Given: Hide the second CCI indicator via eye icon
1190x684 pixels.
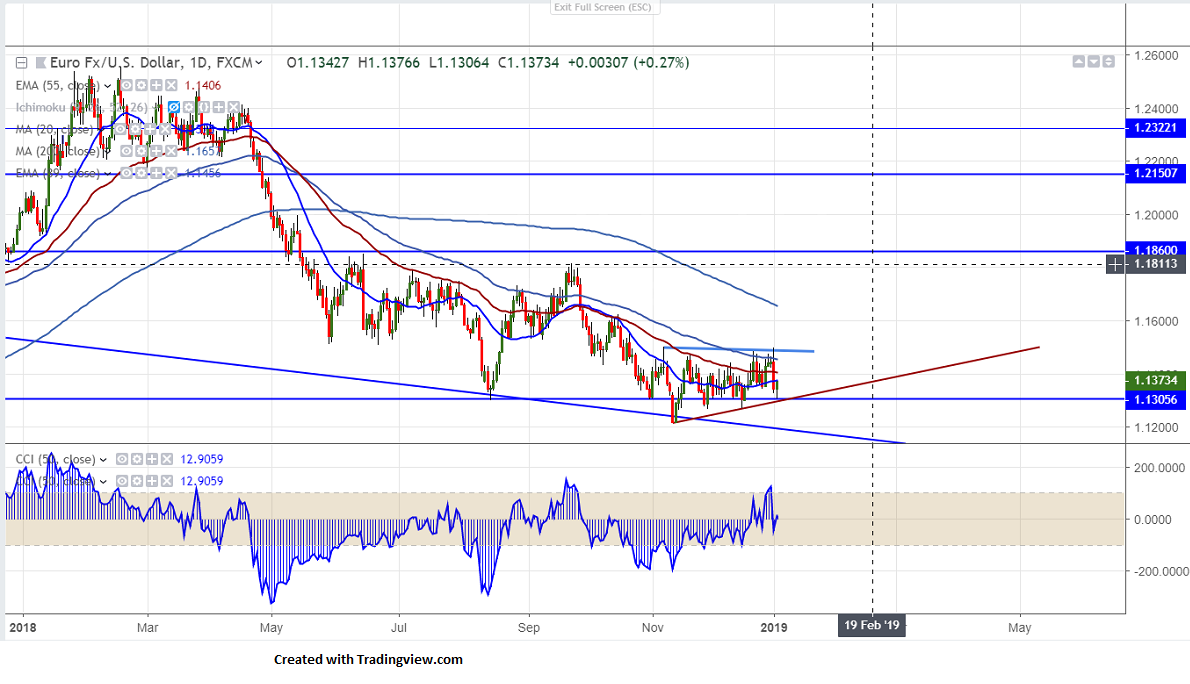Looking at the screenshot, I should (x=122, y=481).
